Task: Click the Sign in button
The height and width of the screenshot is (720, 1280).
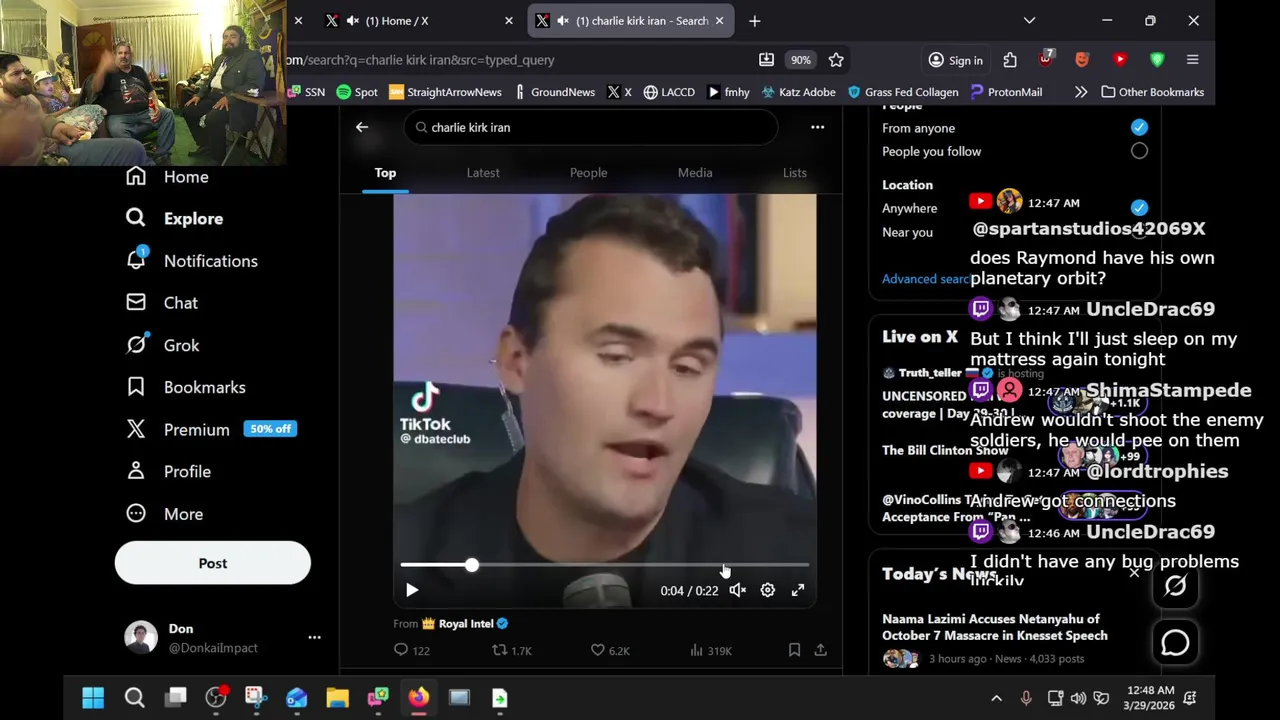Action: (956, 60)
